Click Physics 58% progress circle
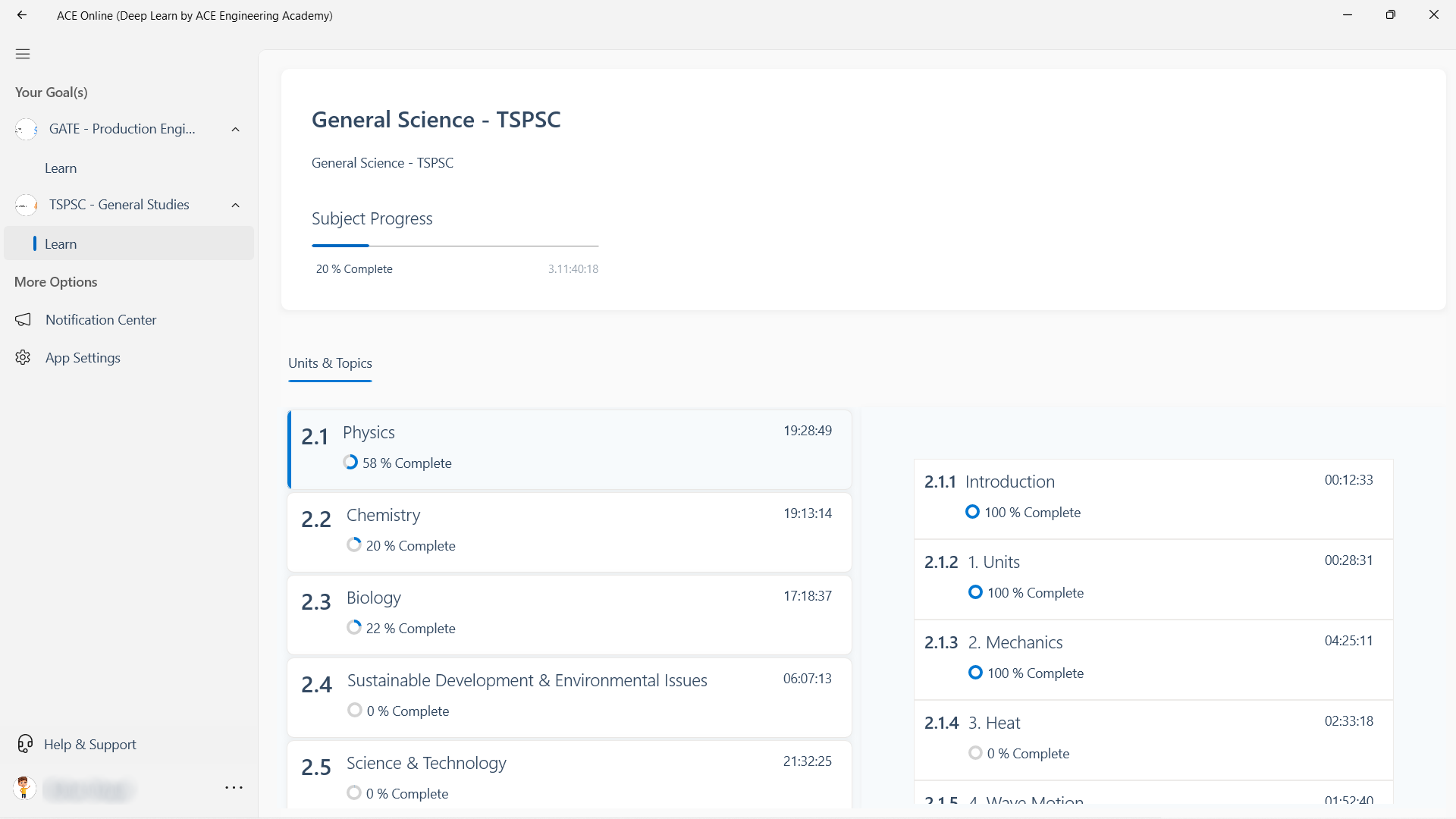 point(350,462)
